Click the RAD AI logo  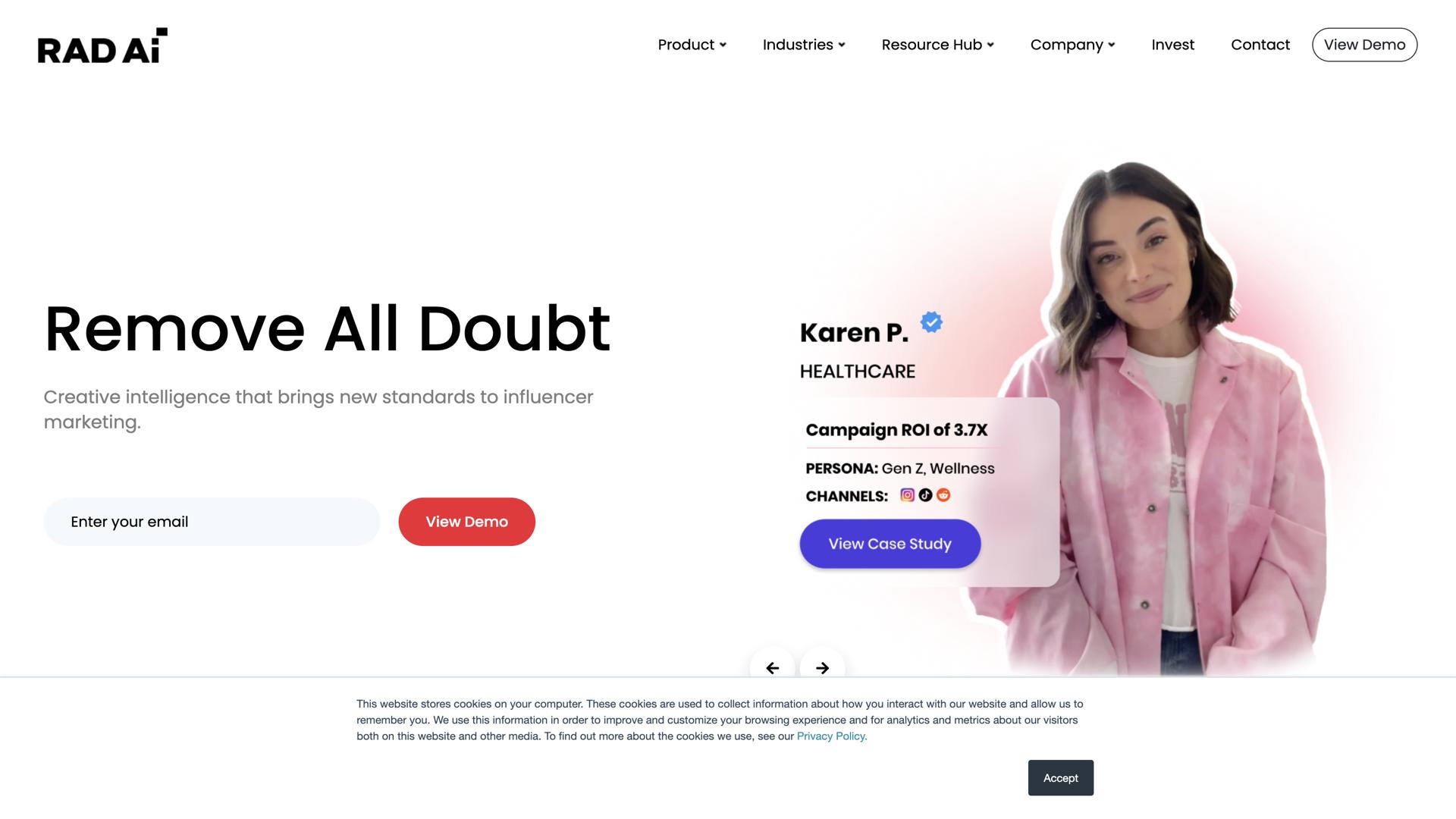click(102, 45)
